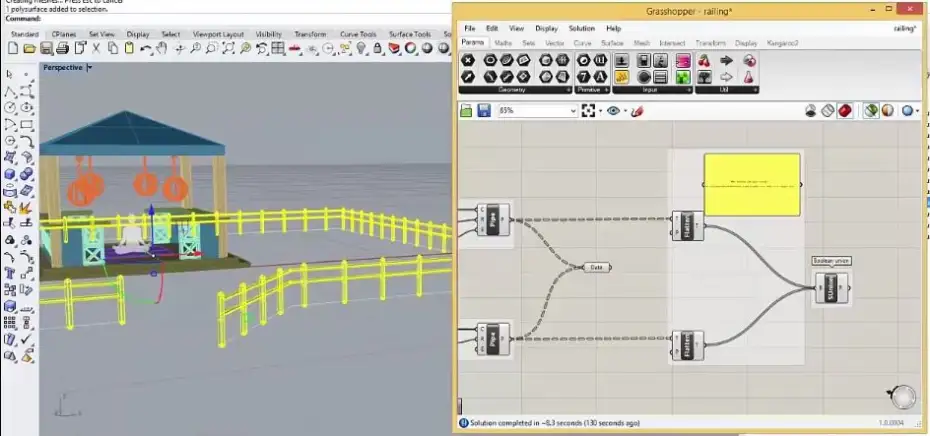Click the light bulb visibility icon in Rhino

[x=361, y=49]
